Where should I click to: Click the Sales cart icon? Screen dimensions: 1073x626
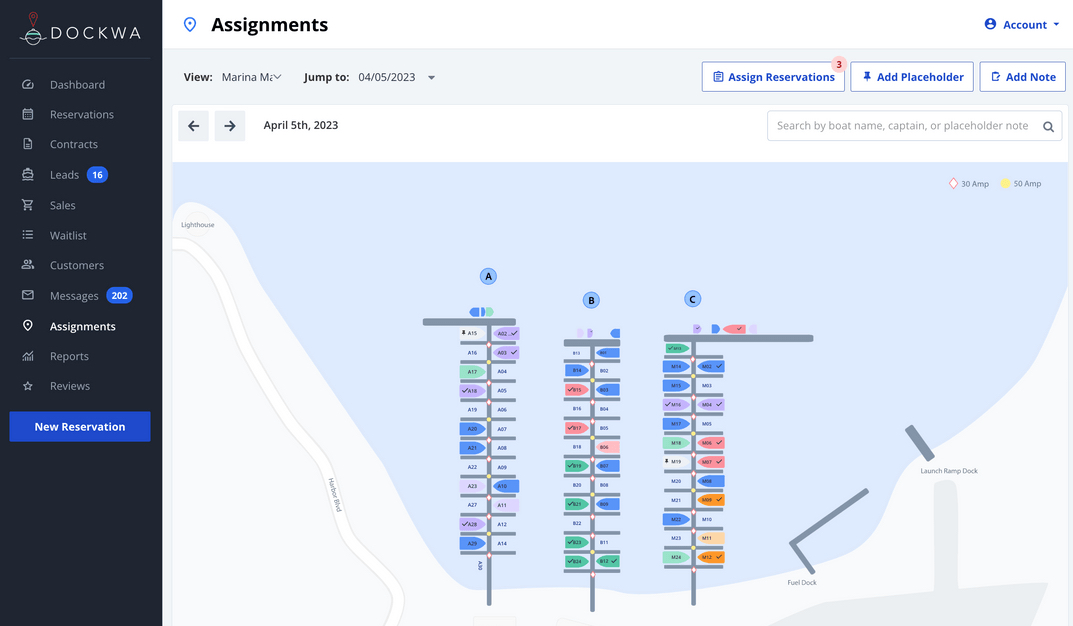point(27,205)
